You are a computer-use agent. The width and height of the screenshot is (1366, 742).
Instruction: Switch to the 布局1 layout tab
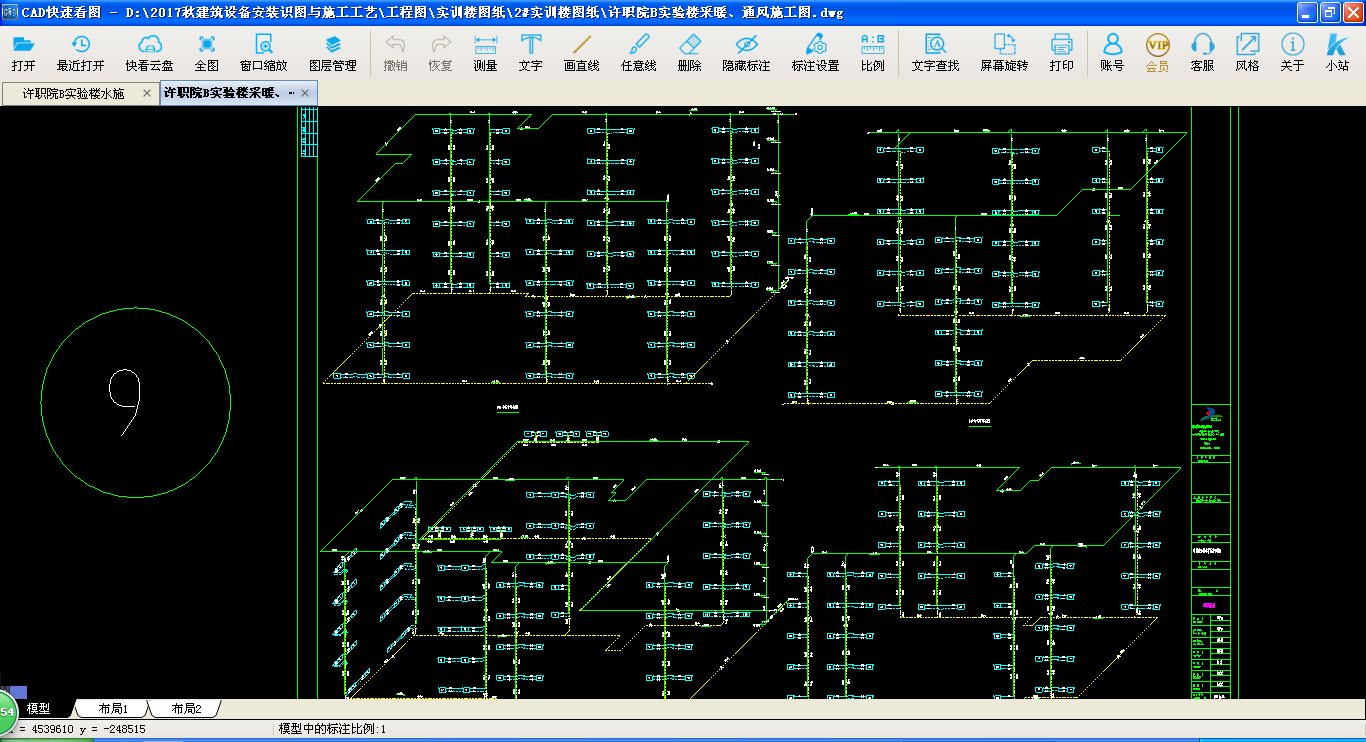pyautogui.click(x=113, y=709)
